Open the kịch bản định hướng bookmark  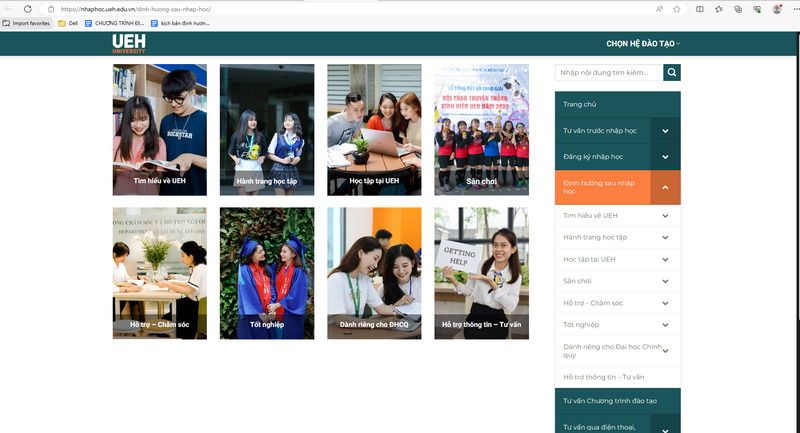click(180, 23)
